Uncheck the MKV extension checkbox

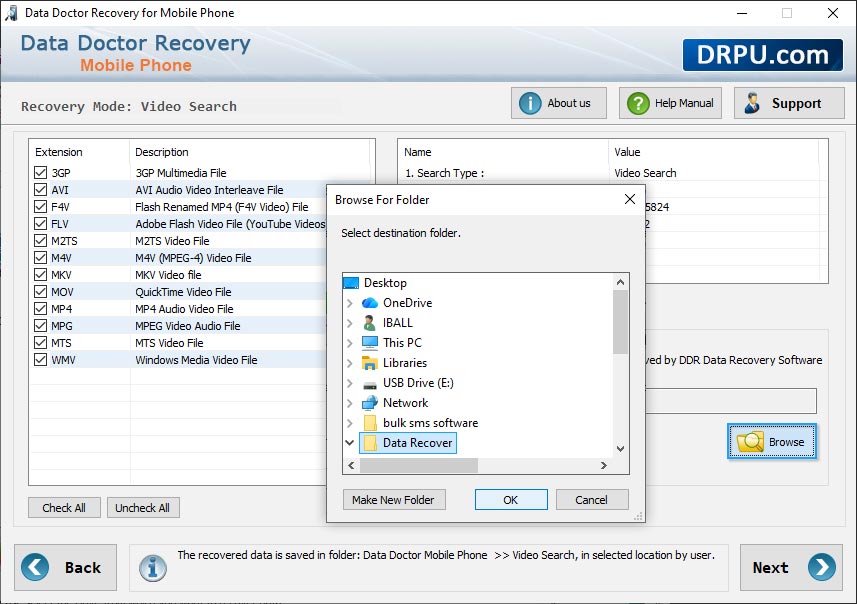click(x=40, y=274)
